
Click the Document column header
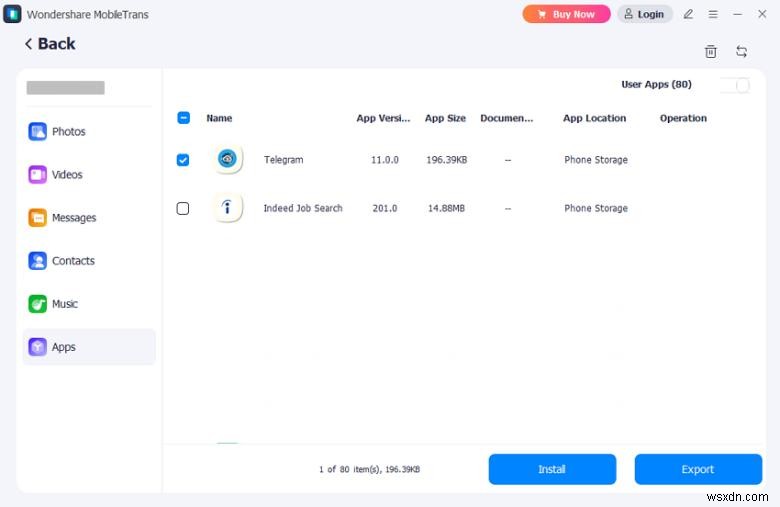[506, 118]
